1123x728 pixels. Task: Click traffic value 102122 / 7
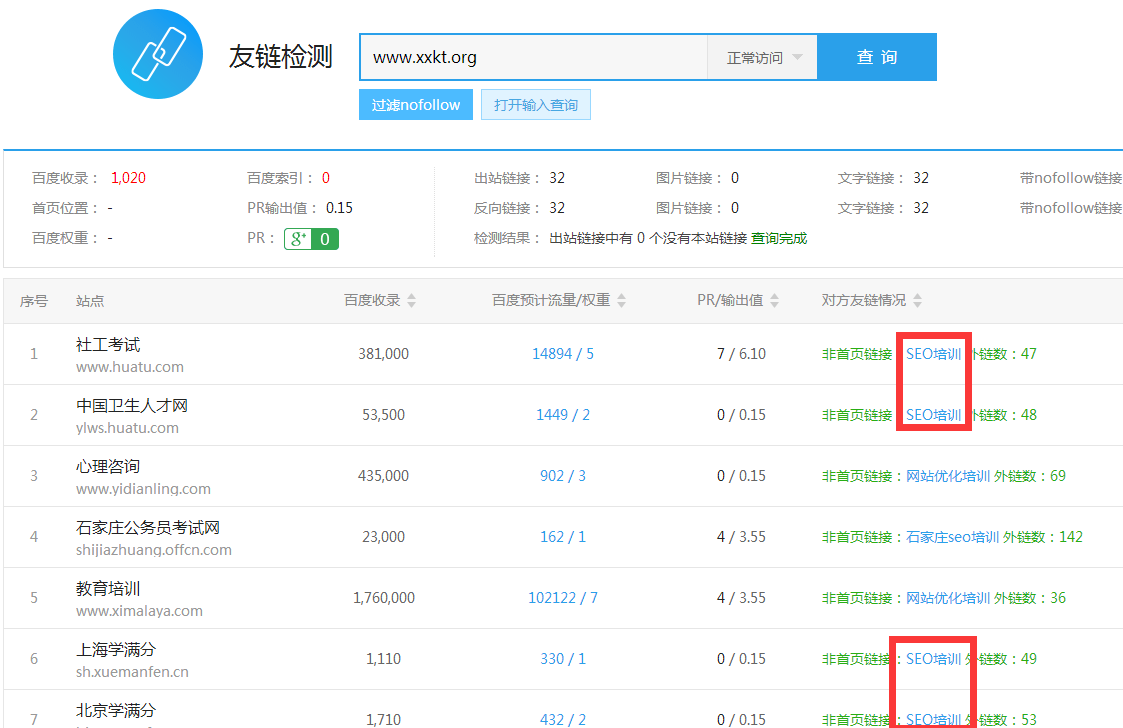[563, 598]
